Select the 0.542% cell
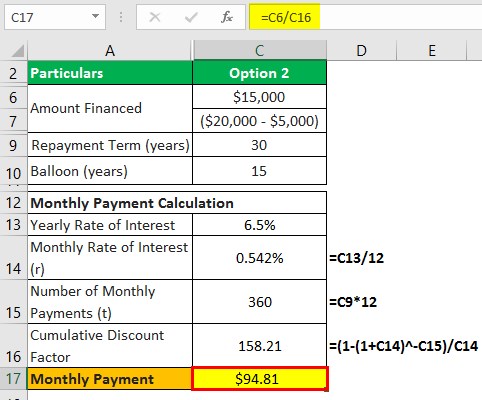The image size is (482, 400). (x=259, y=258)
